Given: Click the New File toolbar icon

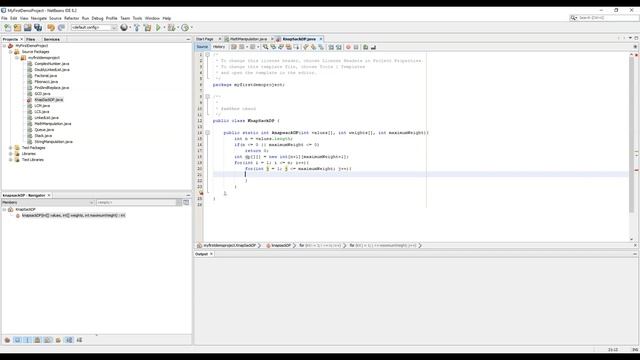Looking at the screenshot, I should (x=7, y=27).
